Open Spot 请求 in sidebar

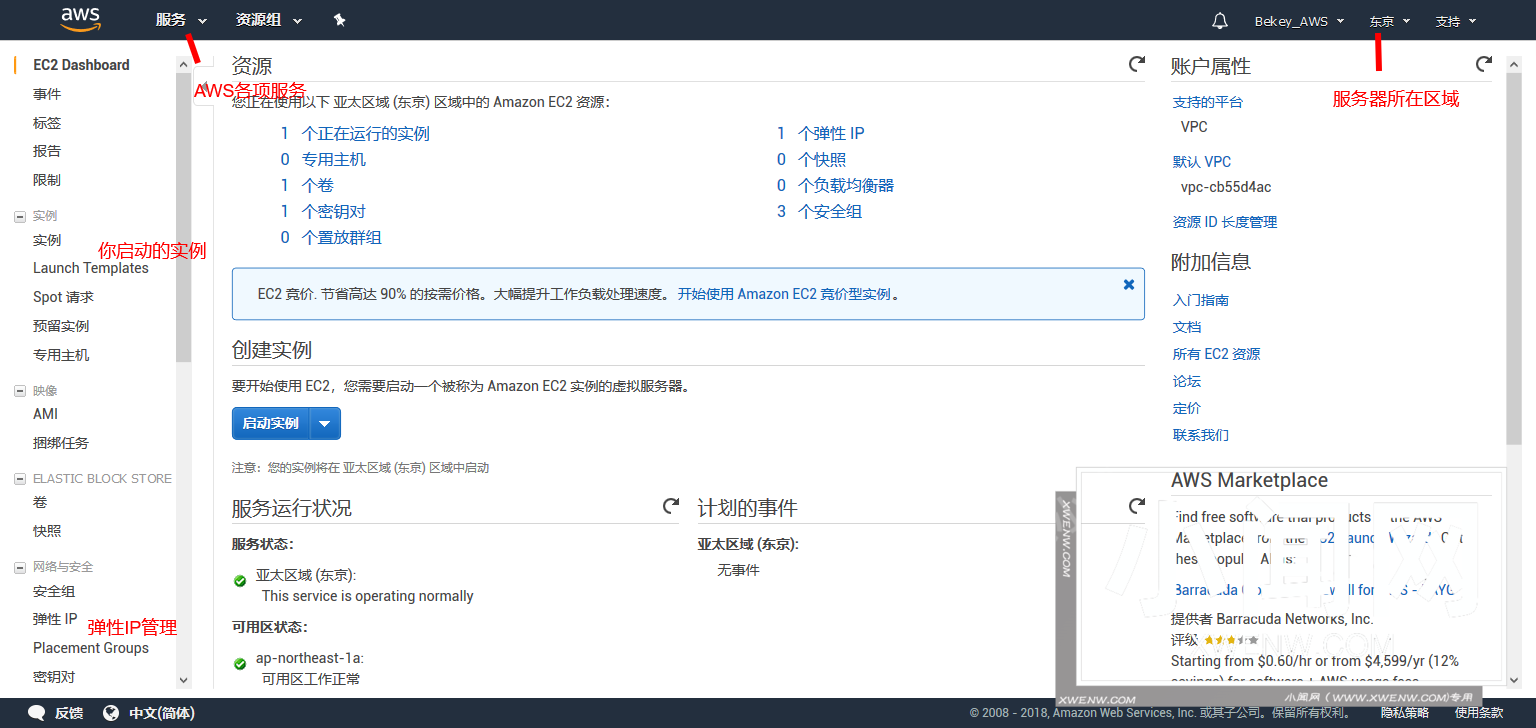63,297
